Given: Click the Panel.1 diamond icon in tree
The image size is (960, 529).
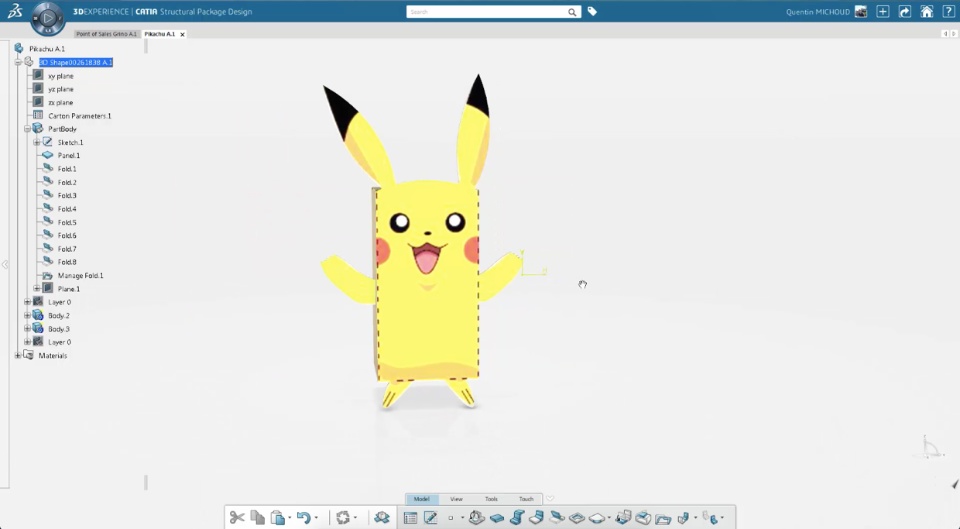Looking at the screenshot, I should coord(48,156).
